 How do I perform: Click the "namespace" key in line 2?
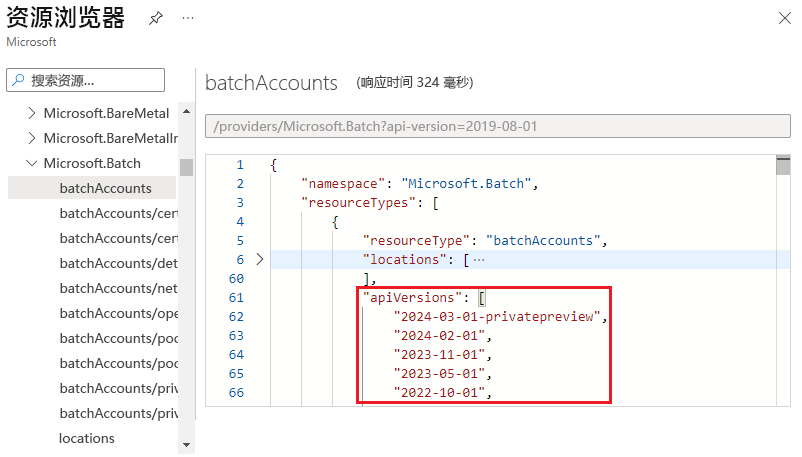343,184
